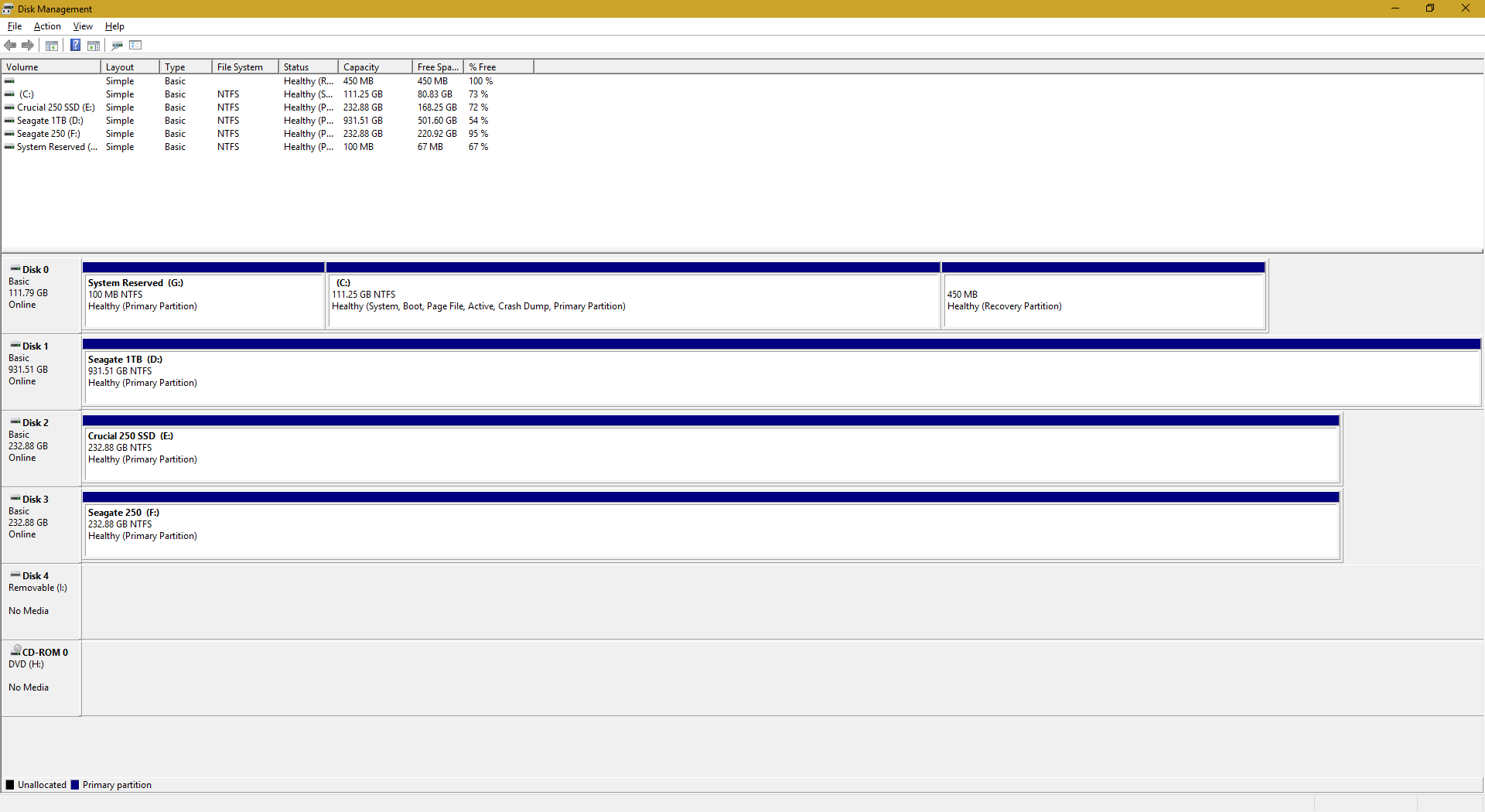Screen dimensions: 1485x812
Task: Click the Settings checklist toolbar icon
Action: [136, 46]
